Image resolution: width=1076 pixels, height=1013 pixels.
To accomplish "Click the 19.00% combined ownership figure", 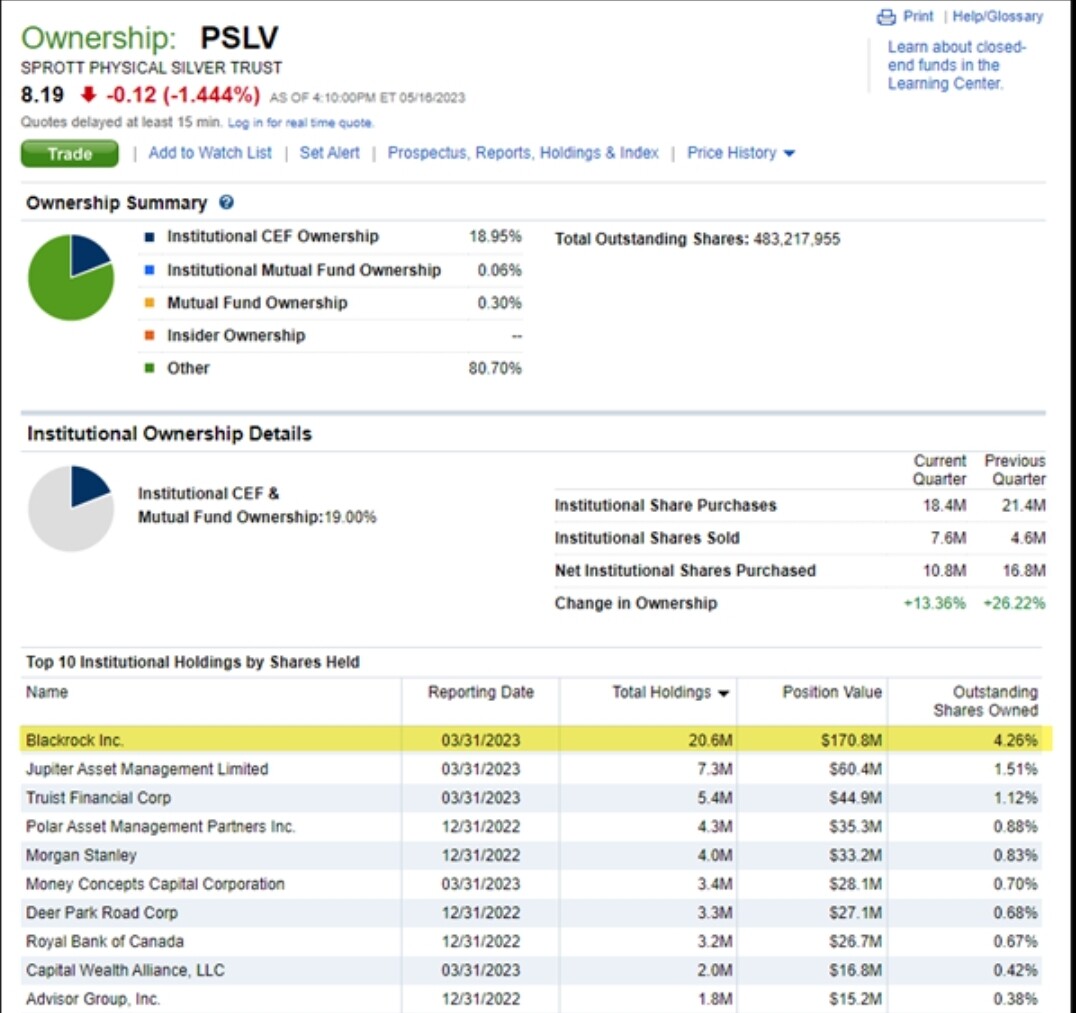I will (350, 517).
